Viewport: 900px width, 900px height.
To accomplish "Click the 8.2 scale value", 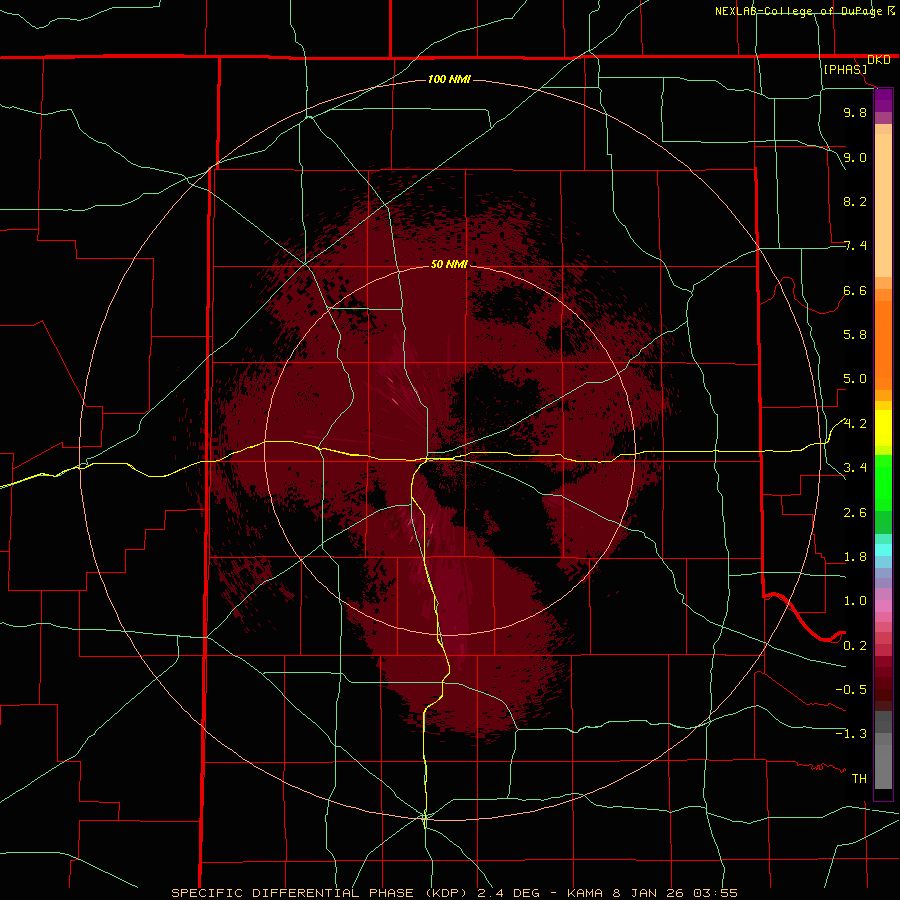I will (855, 201).
